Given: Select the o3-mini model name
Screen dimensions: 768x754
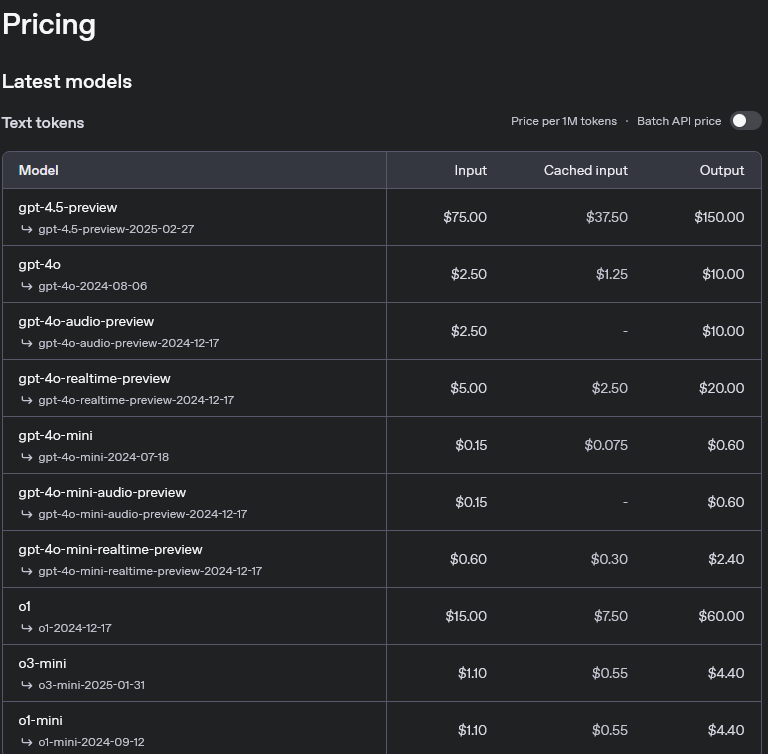Looking at the screenshot, I should (42, 663).
